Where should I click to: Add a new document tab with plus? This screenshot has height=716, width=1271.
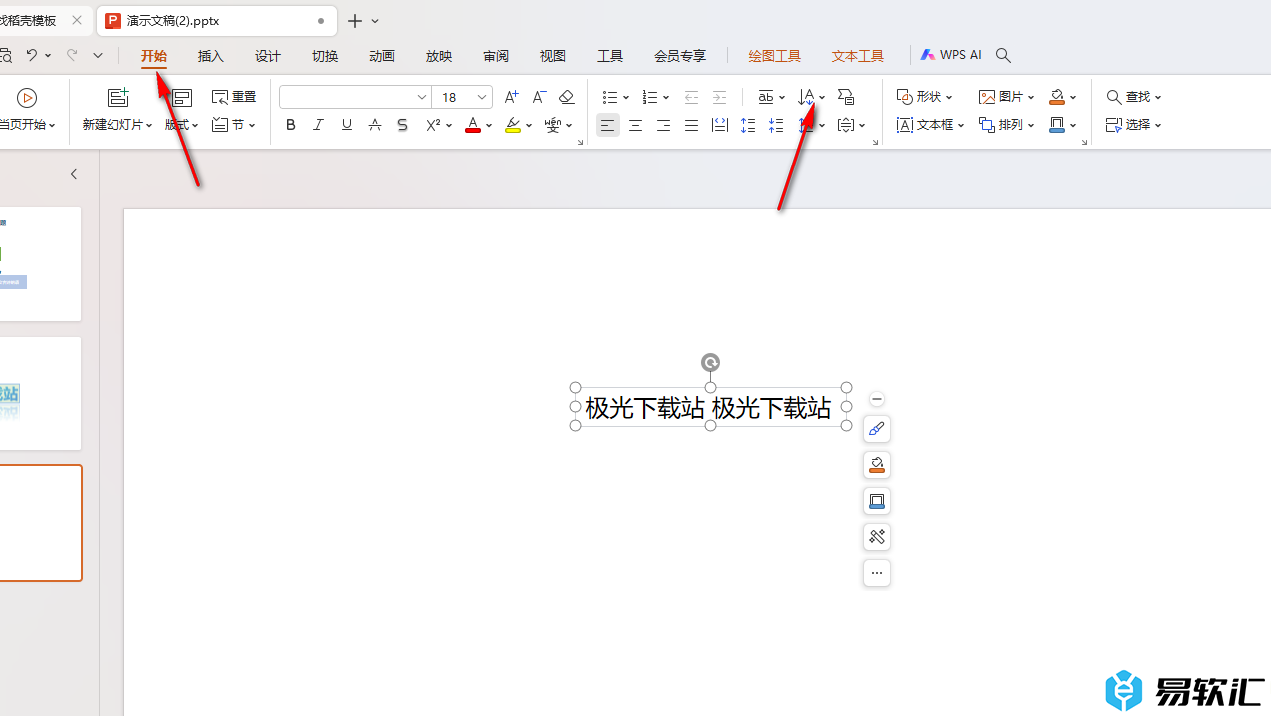coord(354,20)
